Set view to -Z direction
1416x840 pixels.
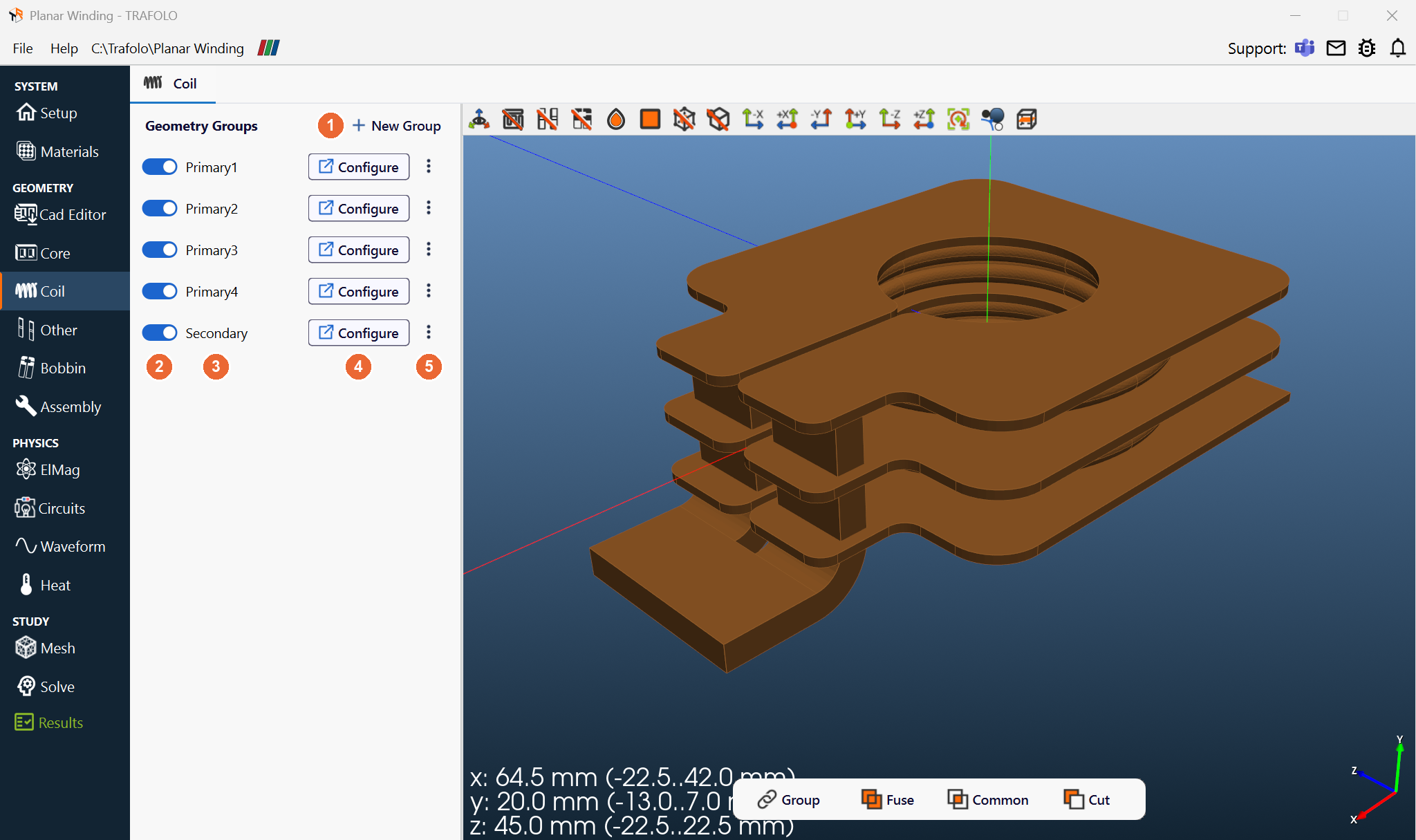[889, 119]
